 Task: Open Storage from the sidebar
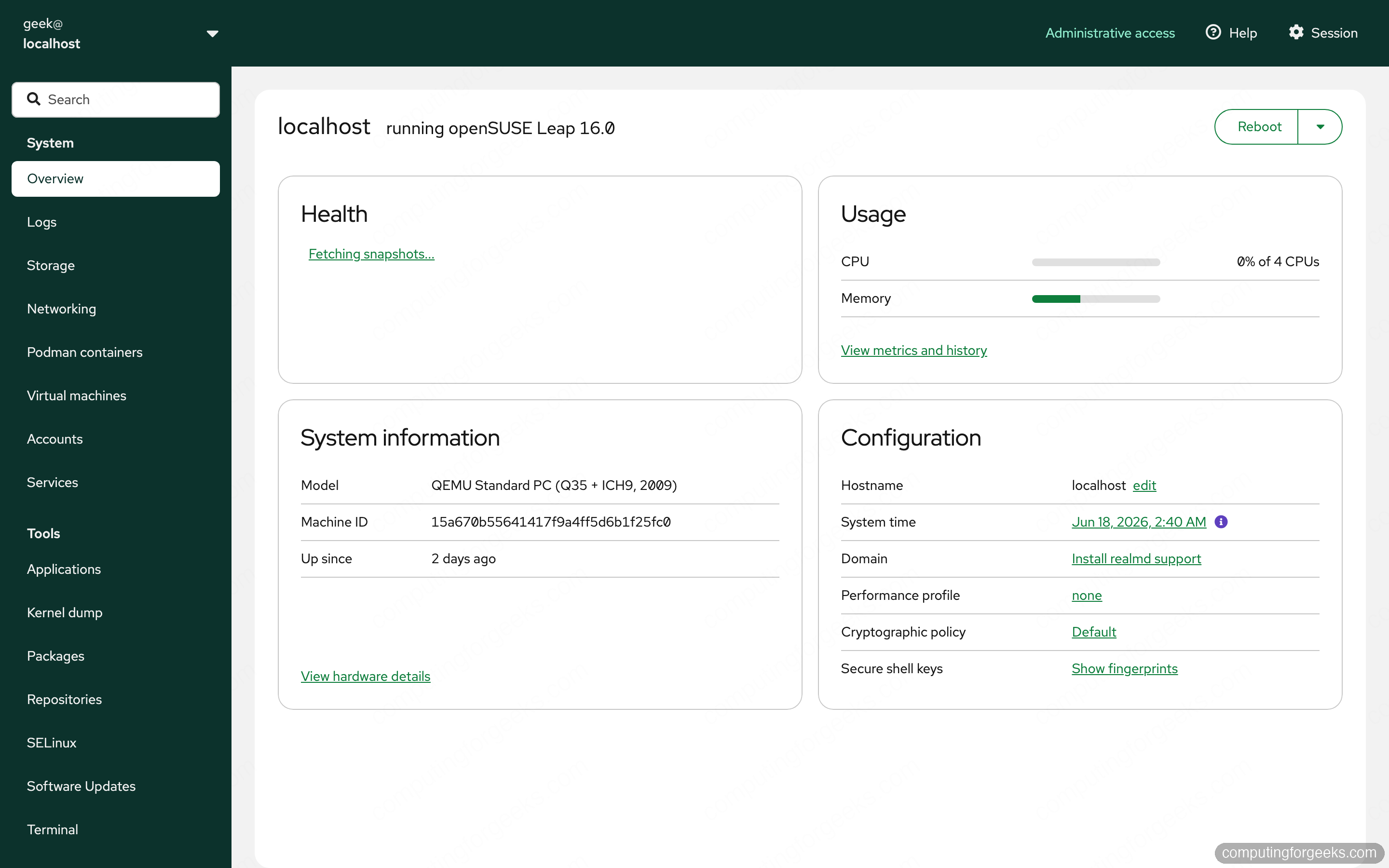point(115,265)
